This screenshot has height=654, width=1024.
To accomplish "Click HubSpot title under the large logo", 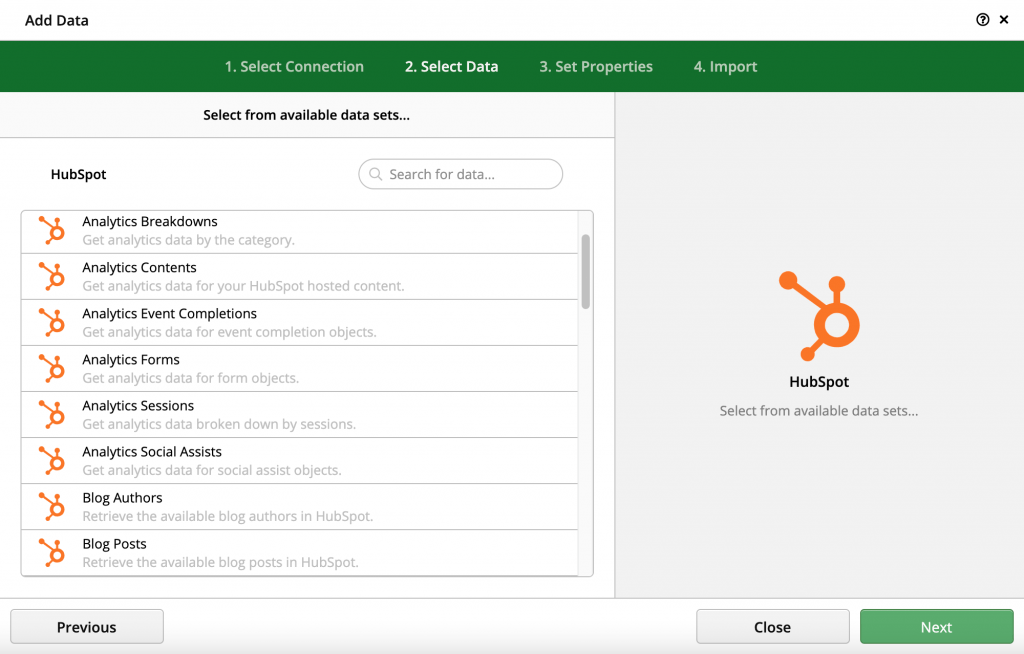I will coord(819,382).
